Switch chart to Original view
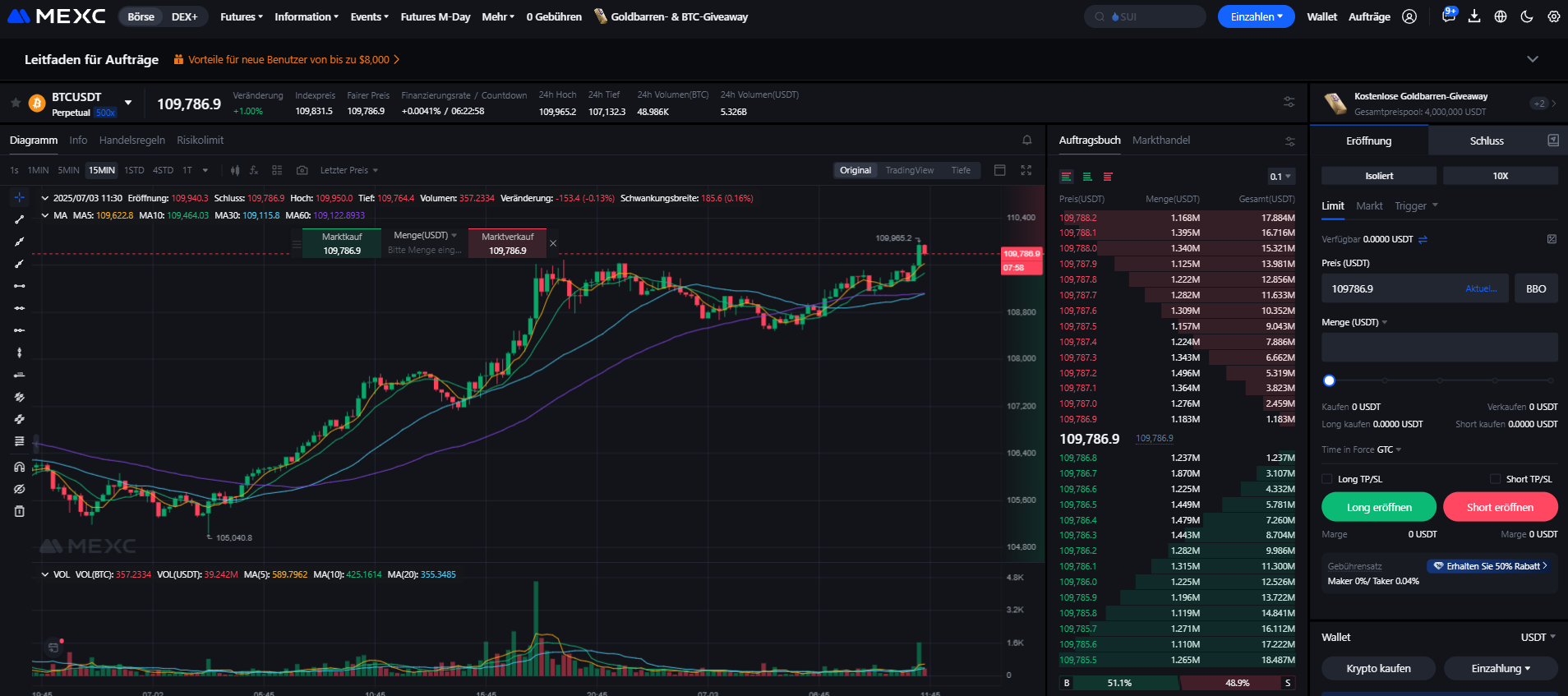This screenshot has width=1568, height=696. (855, 170)
